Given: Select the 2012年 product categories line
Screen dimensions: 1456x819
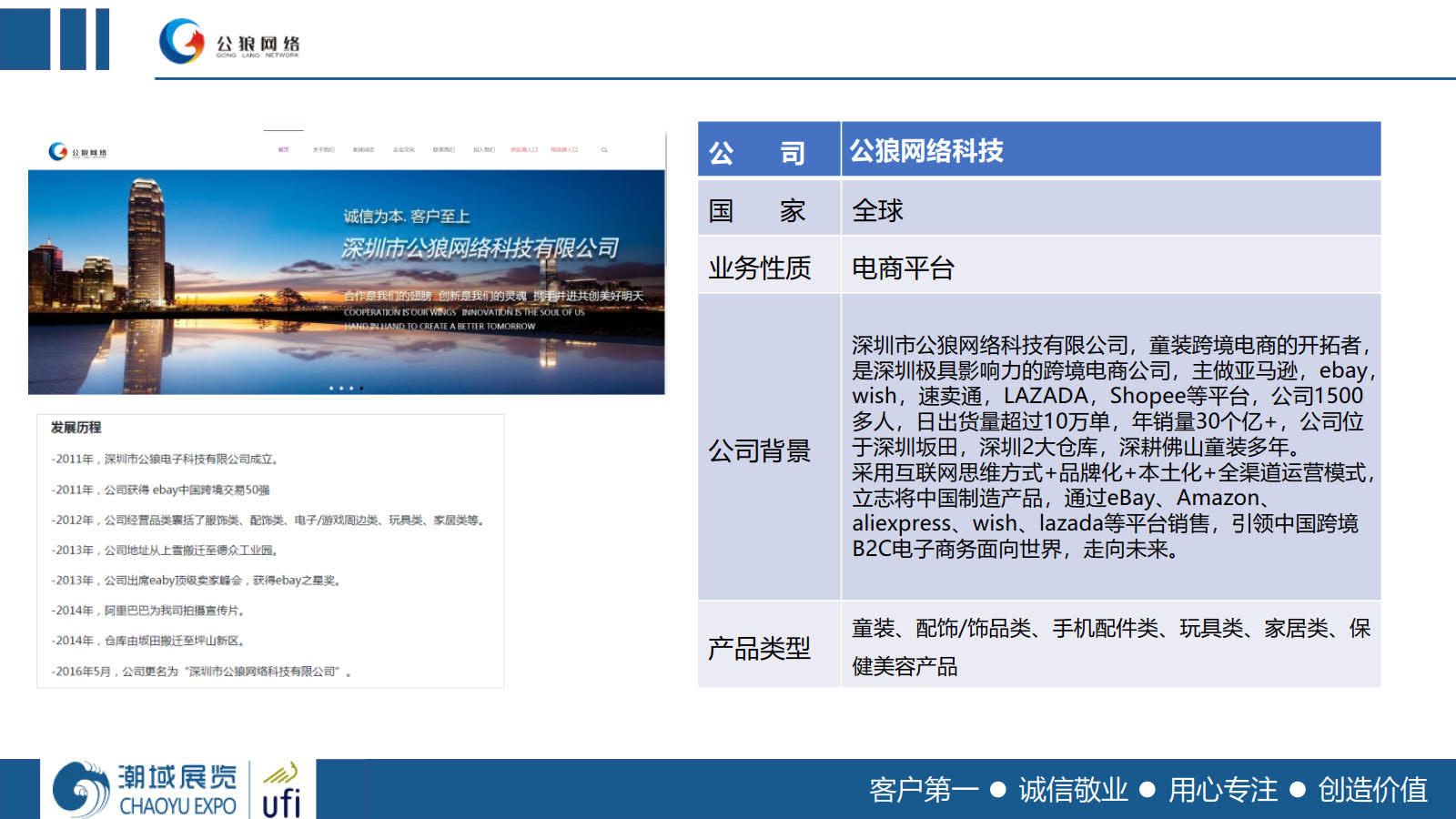Looking at the screenshot, I should click(x=268, y=521).
